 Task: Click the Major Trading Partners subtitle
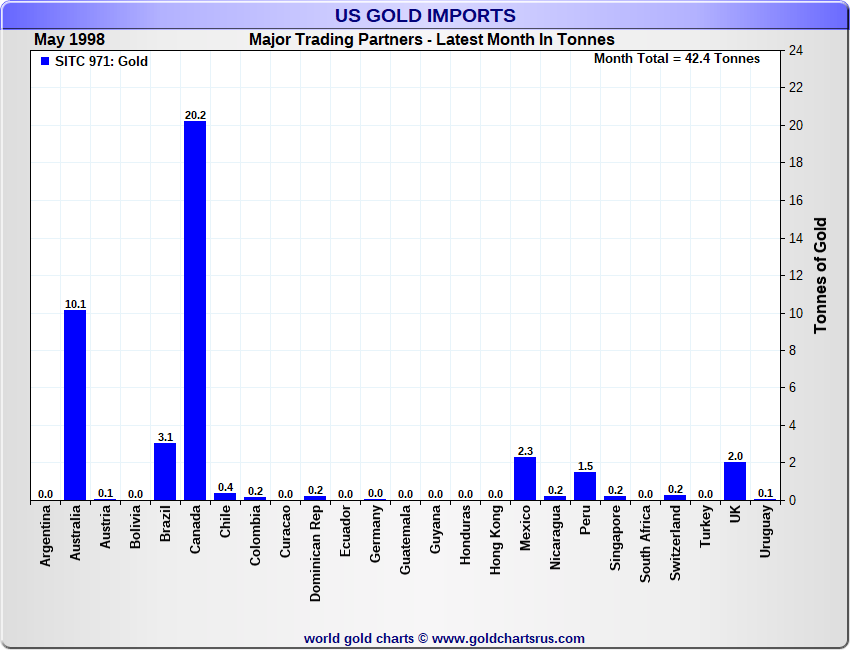(x=431, y=40)
